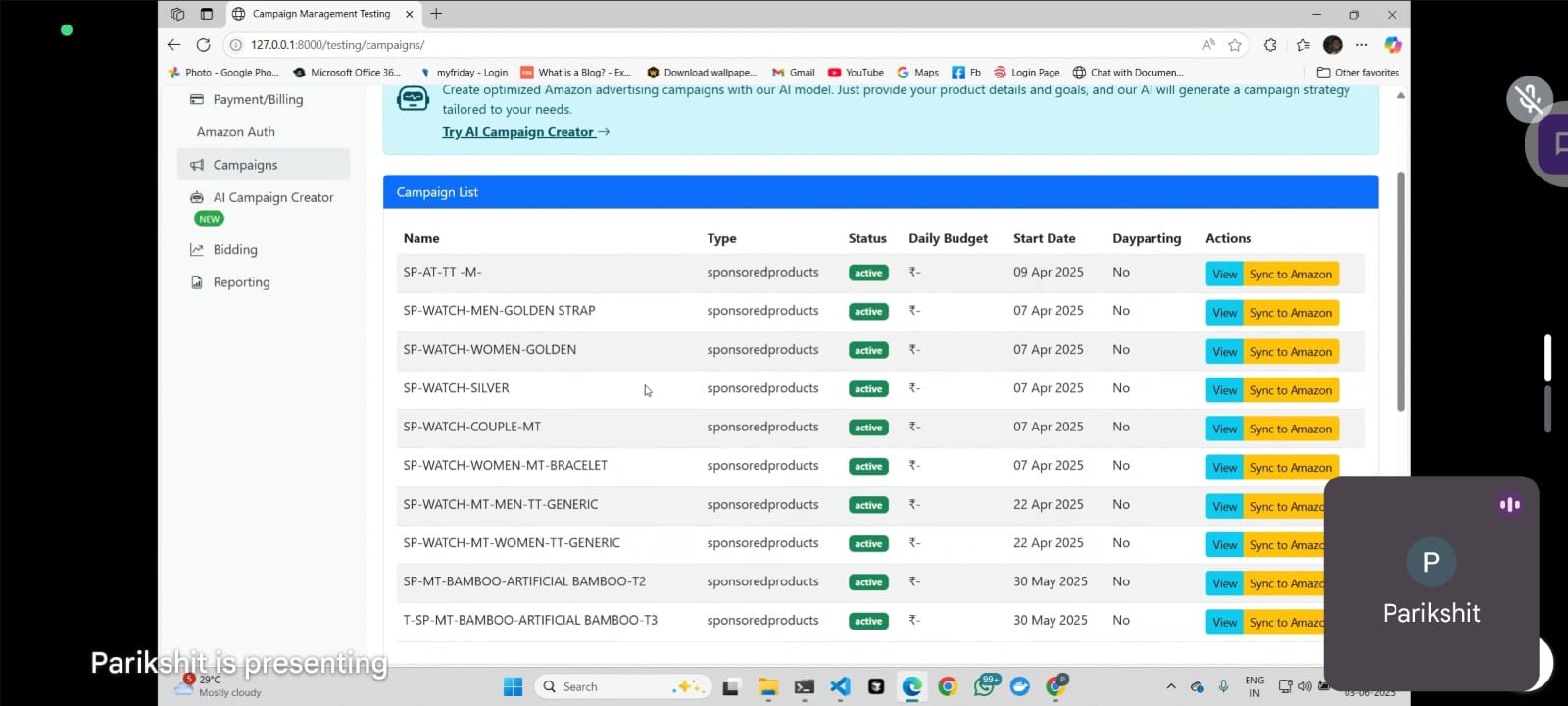The height and width of the screenshot is (706, 1568).
Task: Open browser settings and more menu
Action: (1361, 45)
